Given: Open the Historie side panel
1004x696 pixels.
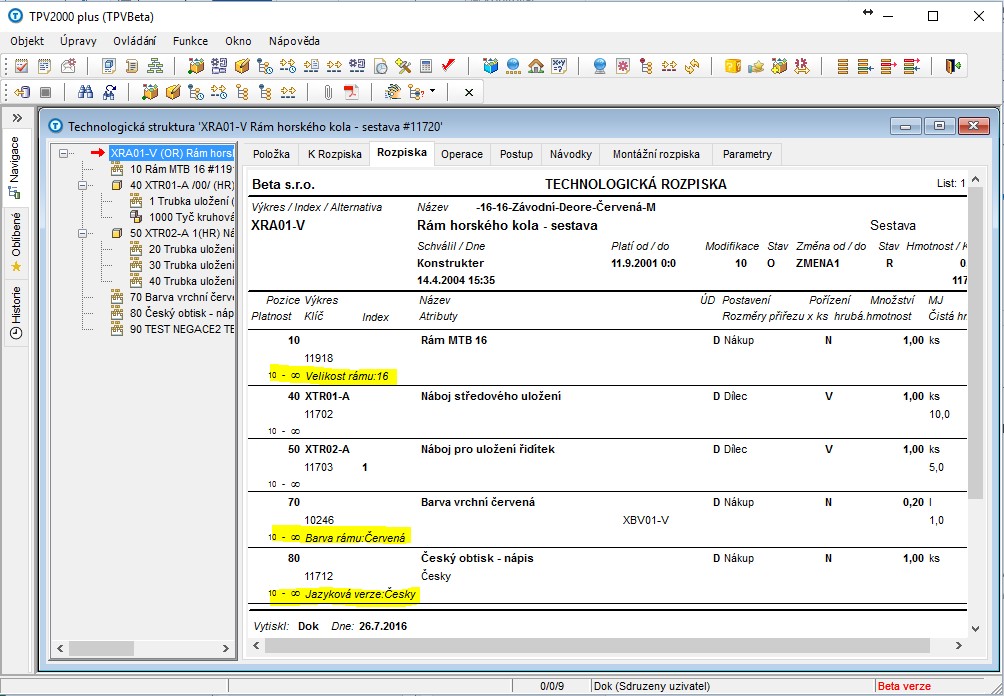Looking at the screenshot, I should tap(16, 312).
